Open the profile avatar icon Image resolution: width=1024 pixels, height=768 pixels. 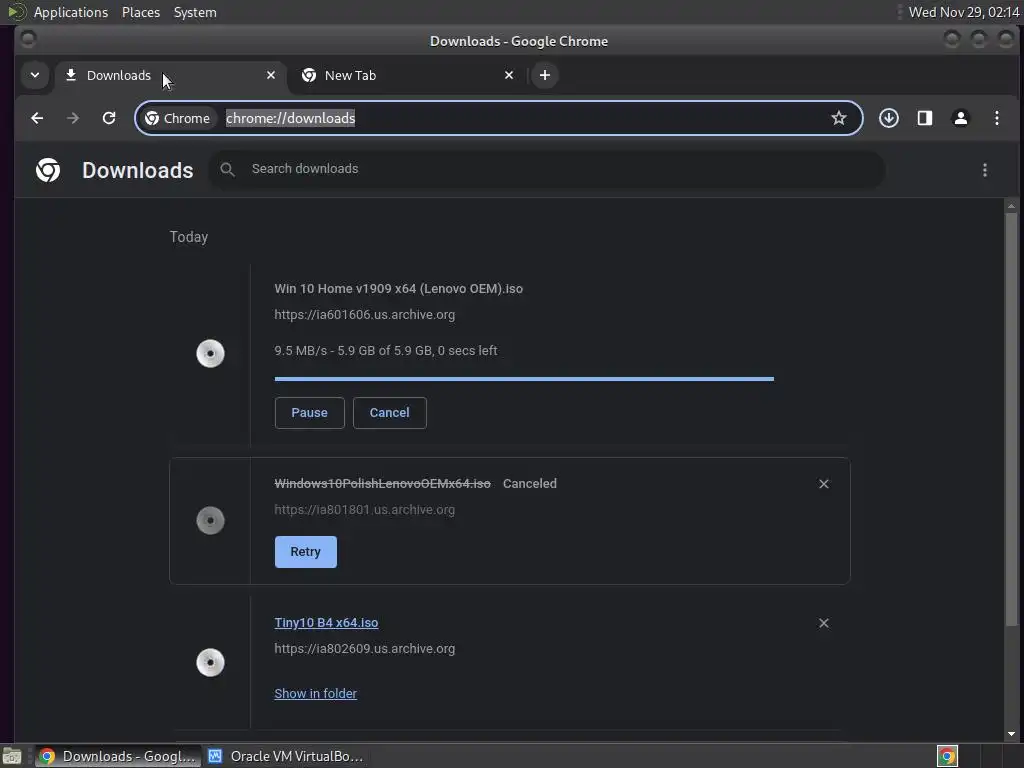point(961,118)
